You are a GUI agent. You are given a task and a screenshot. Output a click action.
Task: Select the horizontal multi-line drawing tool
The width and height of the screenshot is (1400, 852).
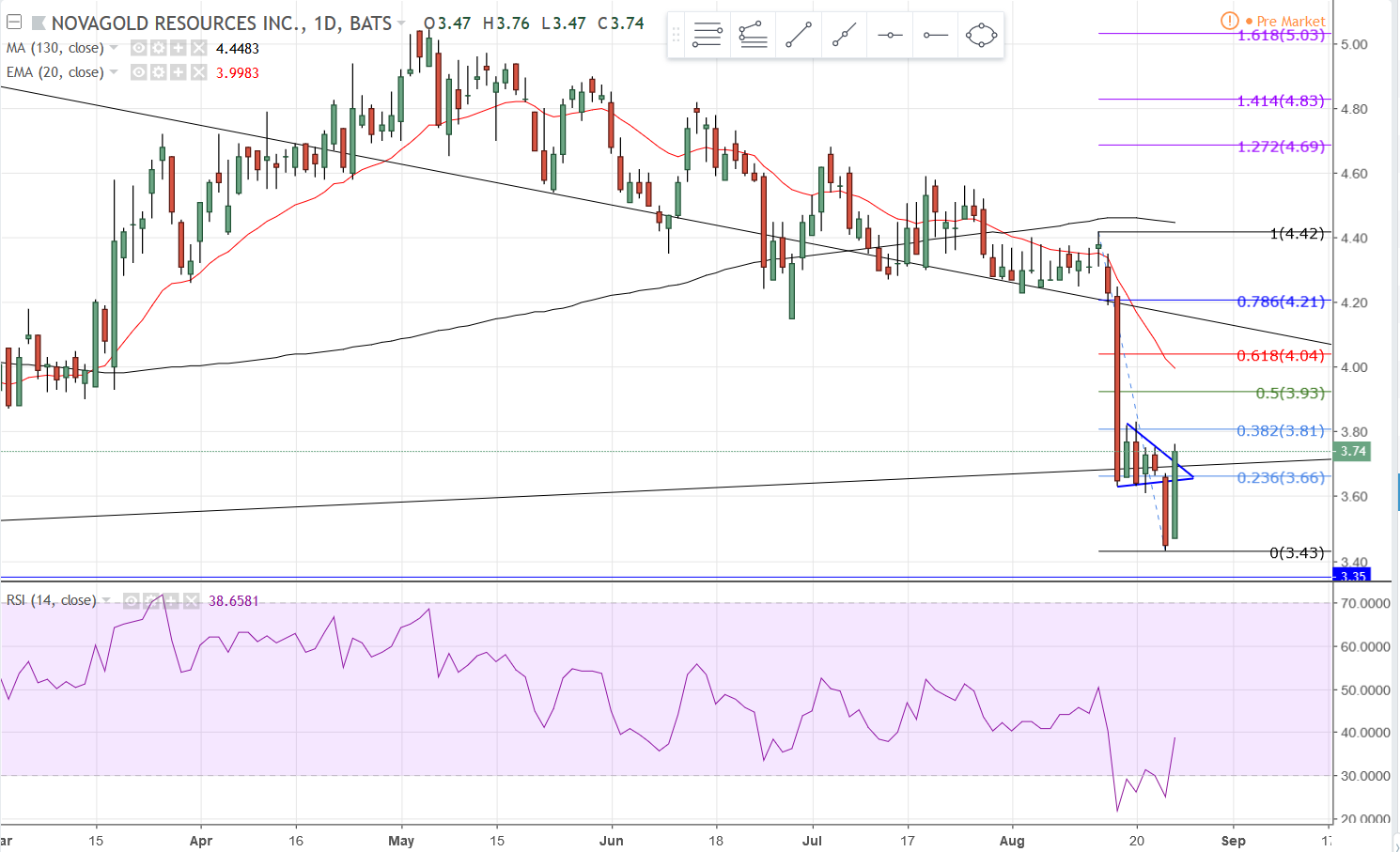pos(707,36)
